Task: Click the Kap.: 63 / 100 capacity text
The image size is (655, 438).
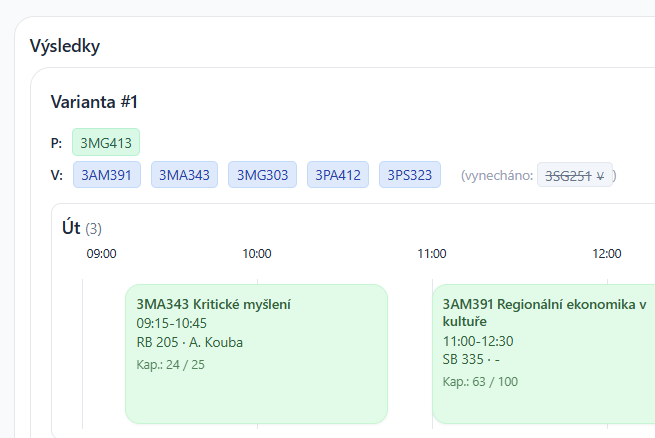Action: [x=480, y=381]
